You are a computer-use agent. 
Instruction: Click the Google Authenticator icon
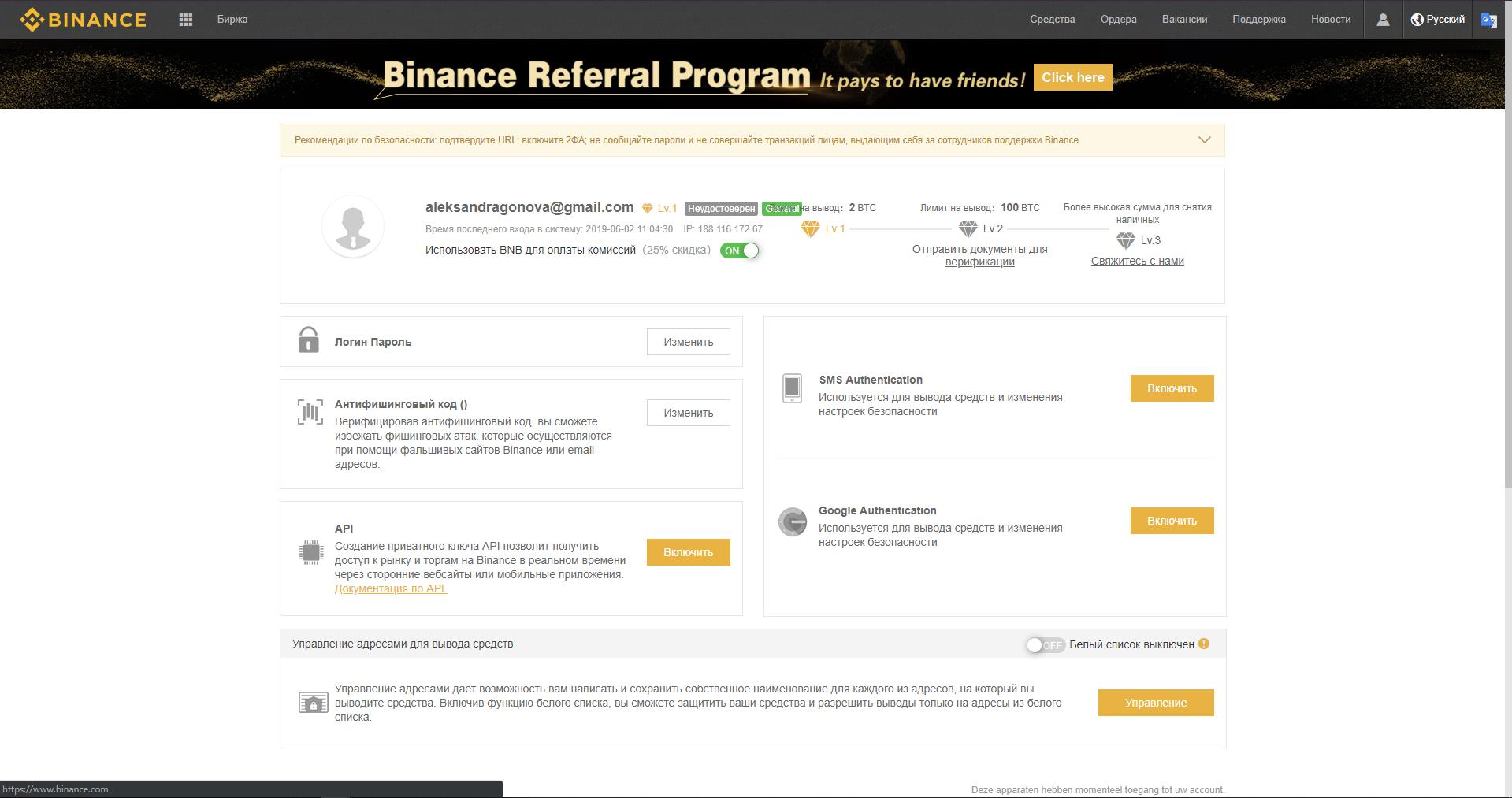tap(793, 521)
